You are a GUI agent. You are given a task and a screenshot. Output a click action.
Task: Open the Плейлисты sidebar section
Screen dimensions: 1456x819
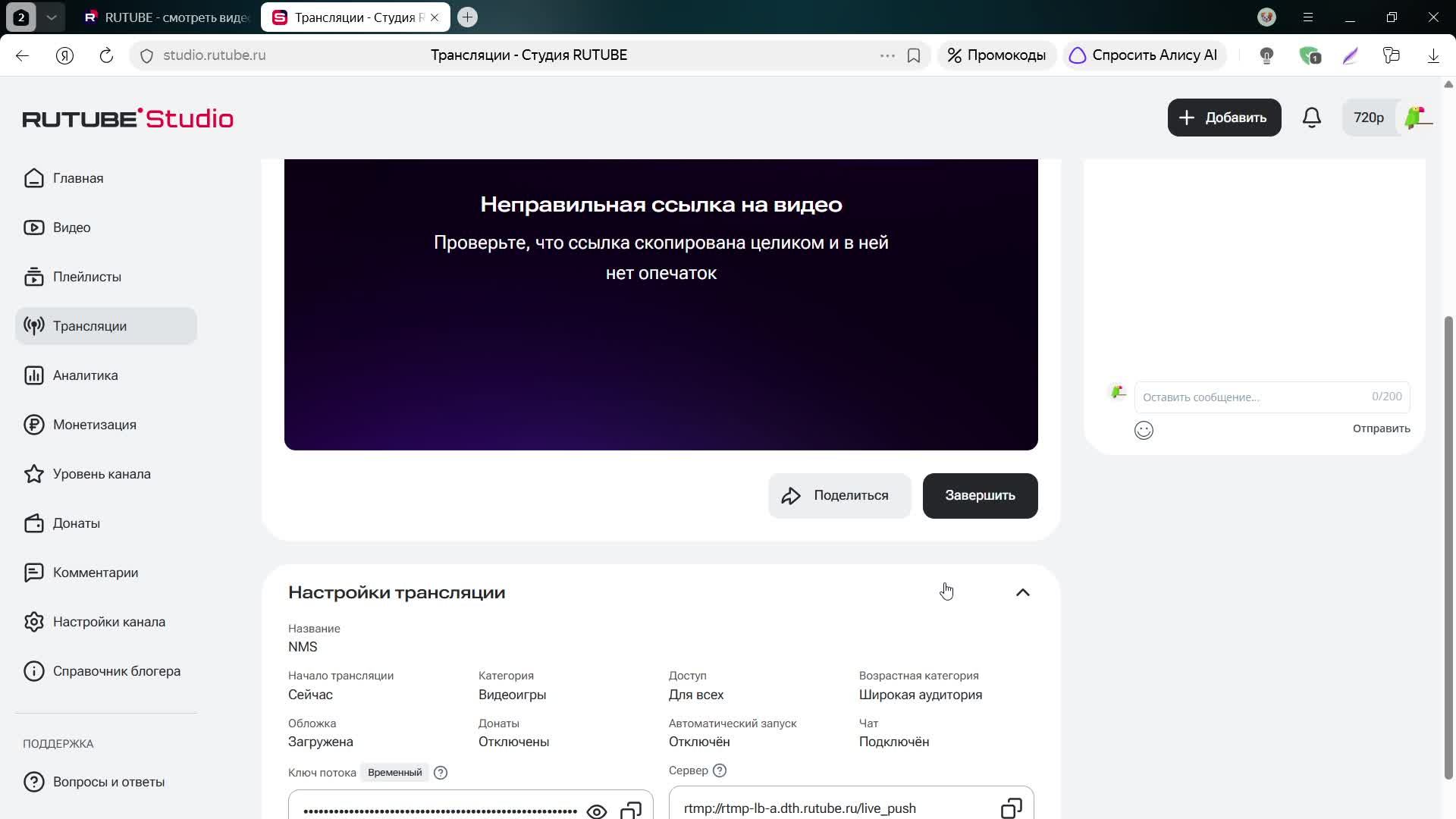[106, 277]
